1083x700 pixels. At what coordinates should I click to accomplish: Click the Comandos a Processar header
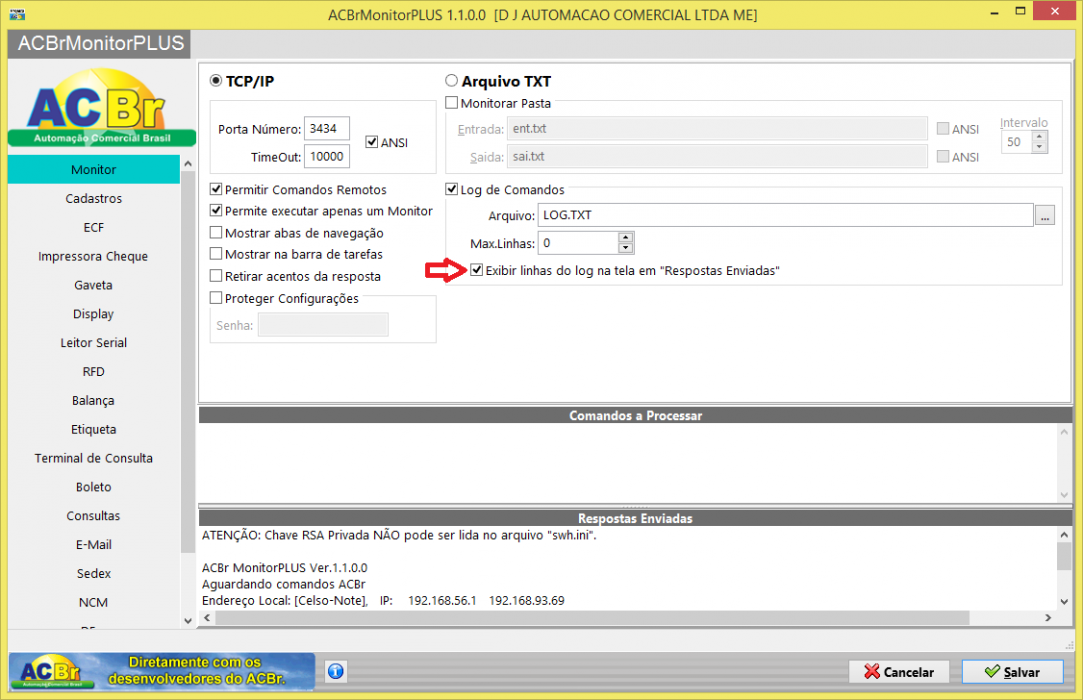pyautogui.click(x=635, y=415)
